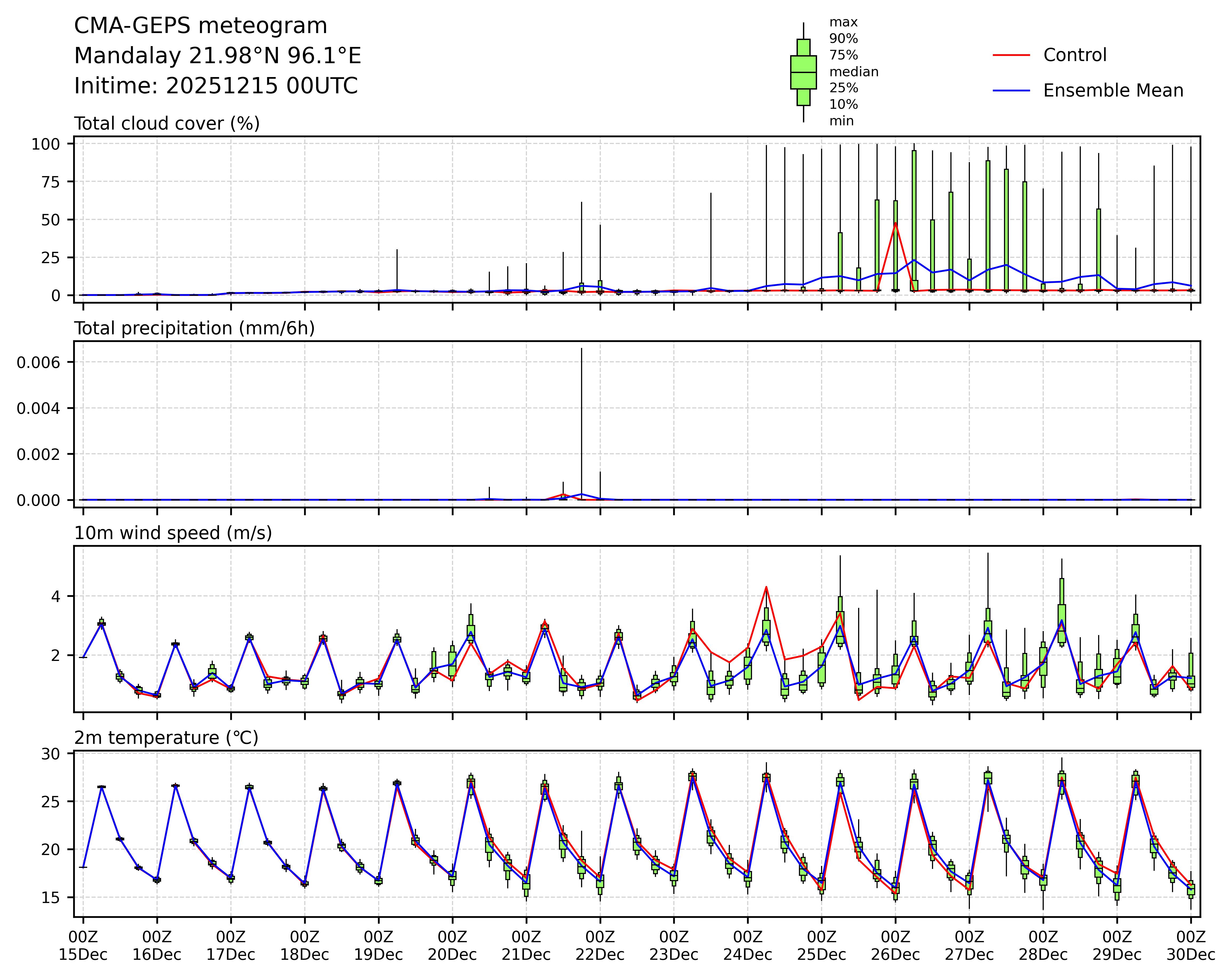Click the red control cloud cover peak at 26Dec

pyautogui.click(x=895, y=223)
